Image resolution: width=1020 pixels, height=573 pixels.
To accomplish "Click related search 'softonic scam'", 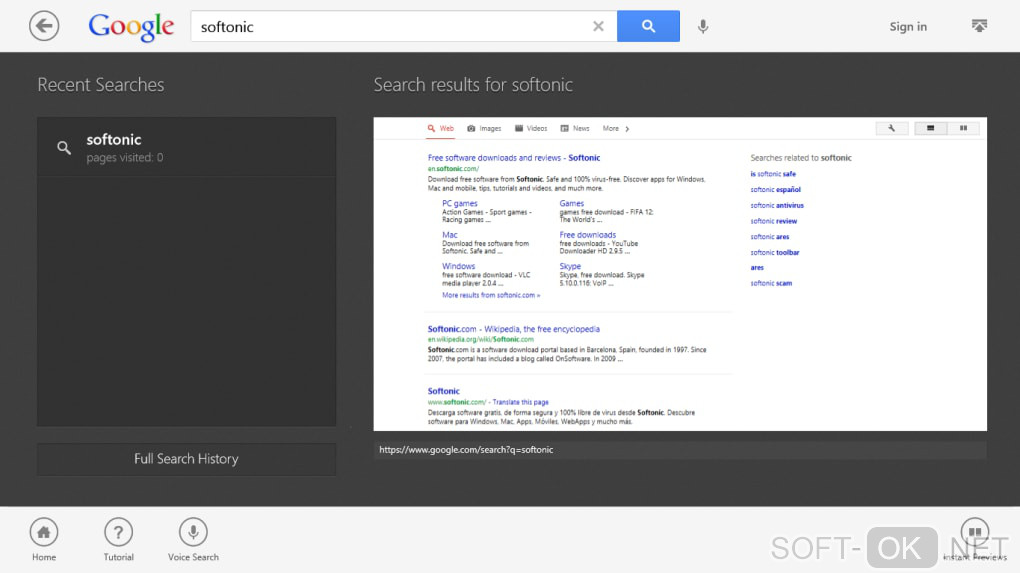I will 771,284.
